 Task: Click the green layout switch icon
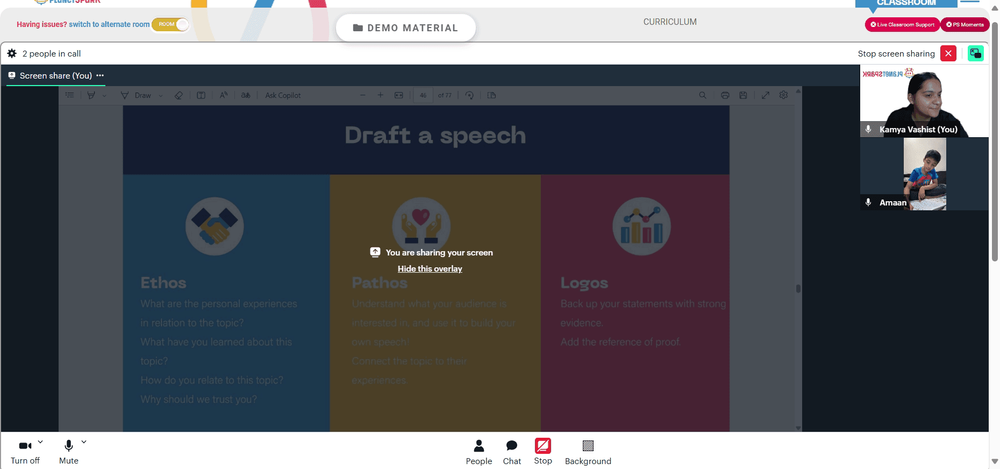(975, 54)
